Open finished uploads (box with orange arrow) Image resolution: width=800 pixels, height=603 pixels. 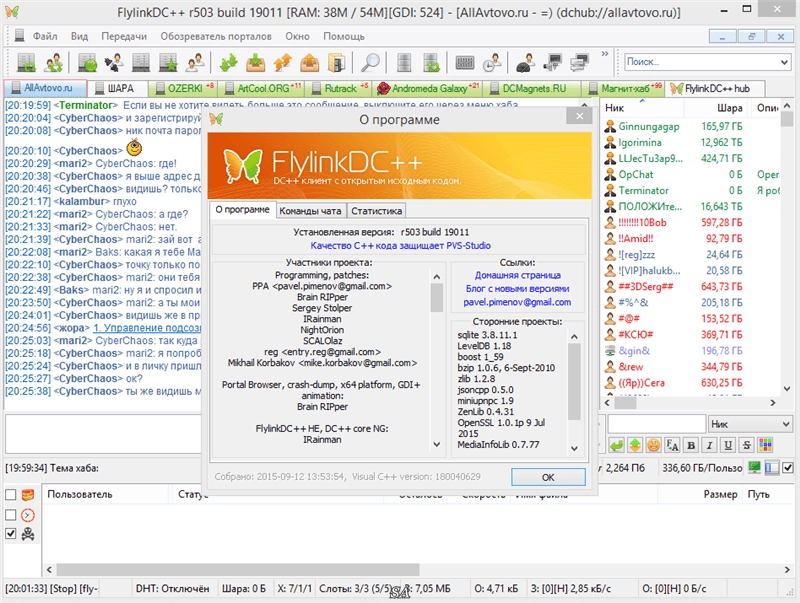[x=310, y=63]
